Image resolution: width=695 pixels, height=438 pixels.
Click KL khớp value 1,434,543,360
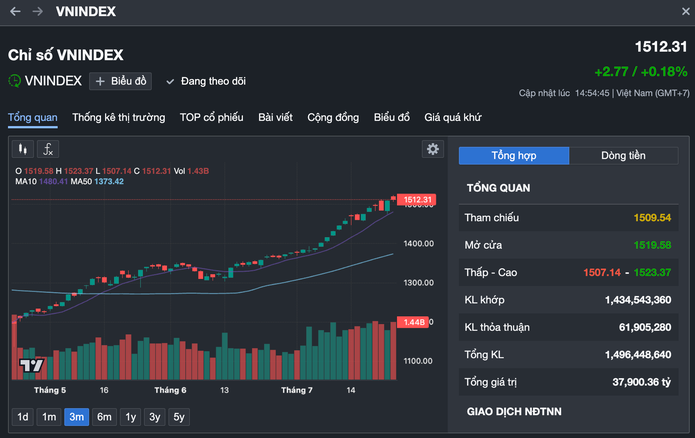point(638,300)
